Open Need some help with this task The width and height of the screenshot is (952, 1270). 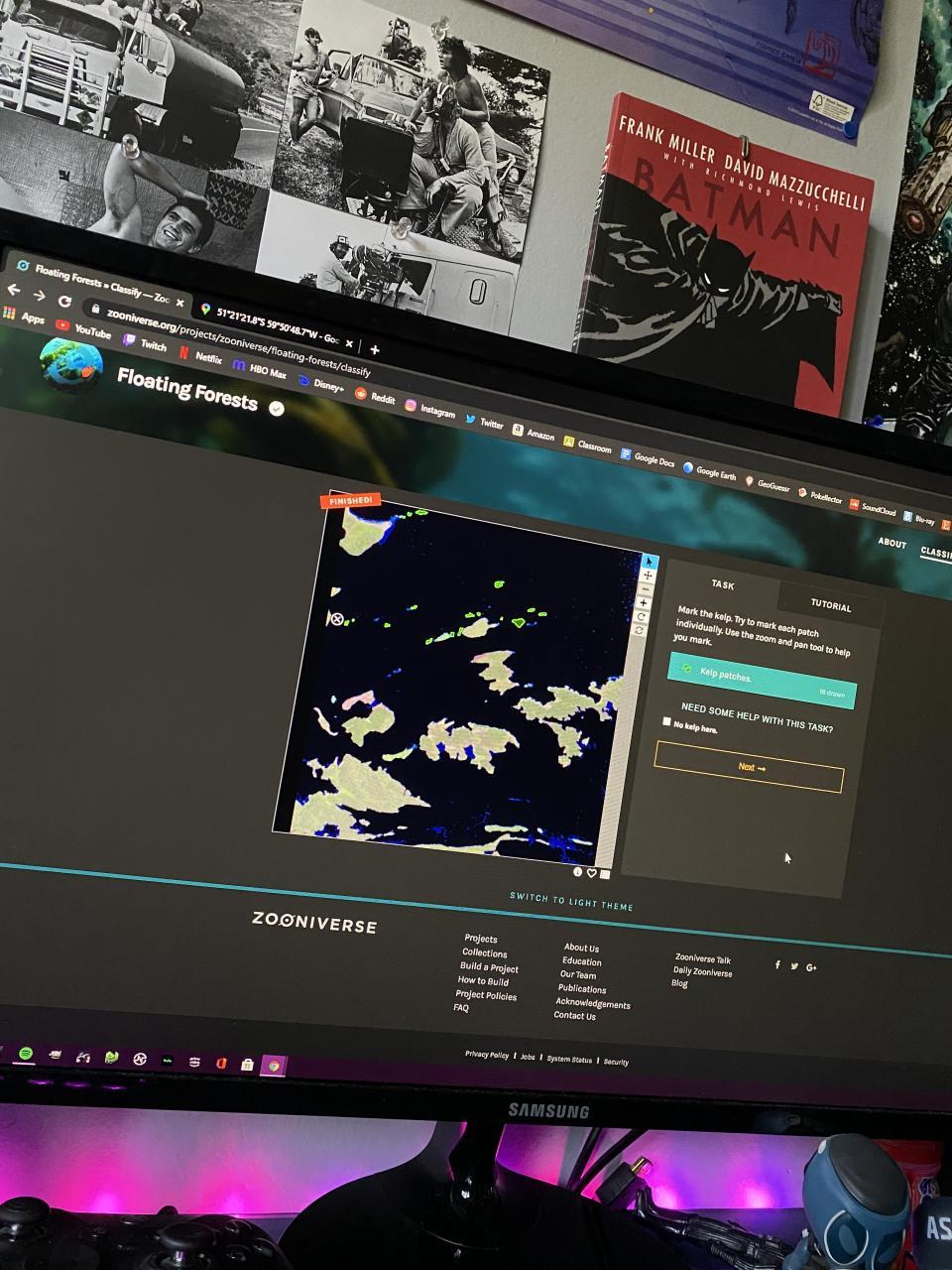click(x=757, y=718)
